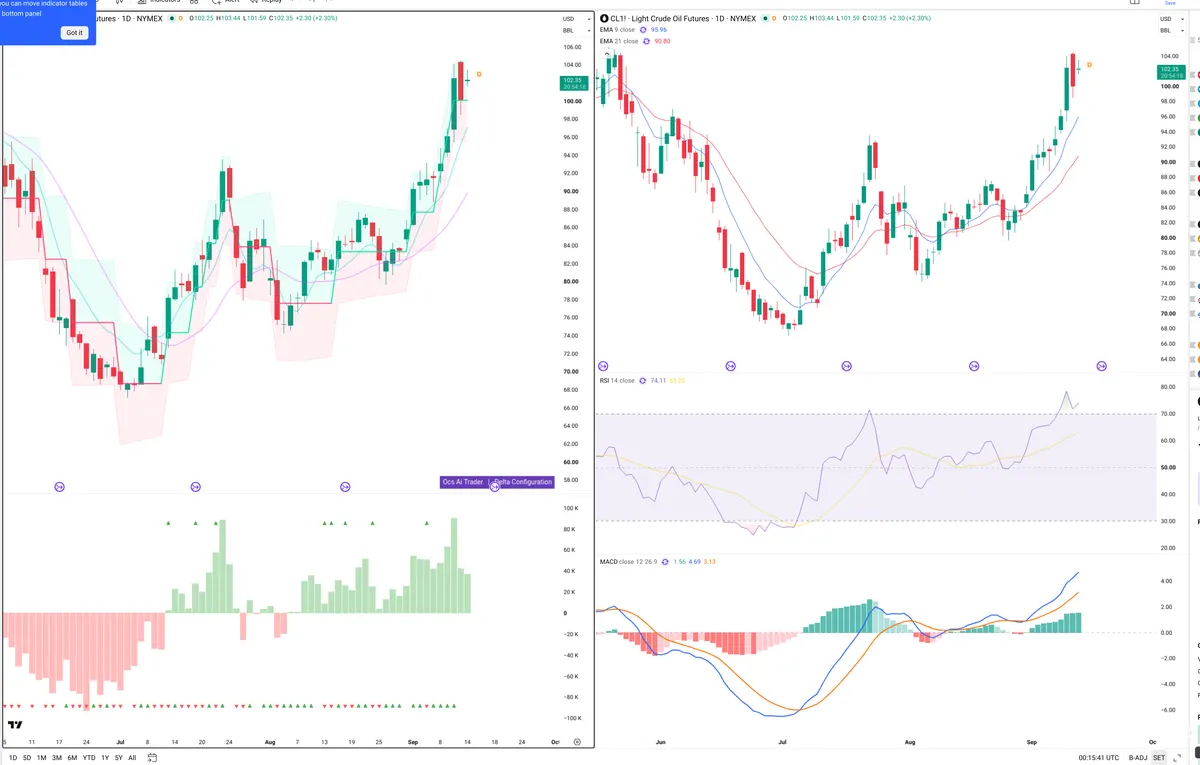1200x765 pixels.
Task: Select EMA 9 close legend label
Action: [617, 30]
